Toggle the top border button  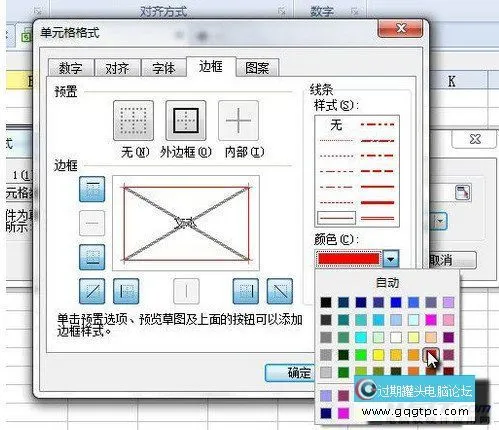click(x=92, y=189)
